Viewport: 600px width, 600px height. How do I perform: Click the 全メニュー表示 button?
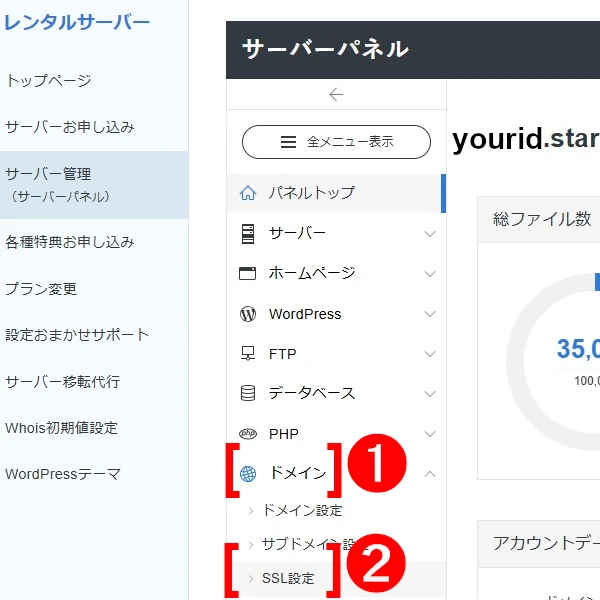[x=336, y=142]
